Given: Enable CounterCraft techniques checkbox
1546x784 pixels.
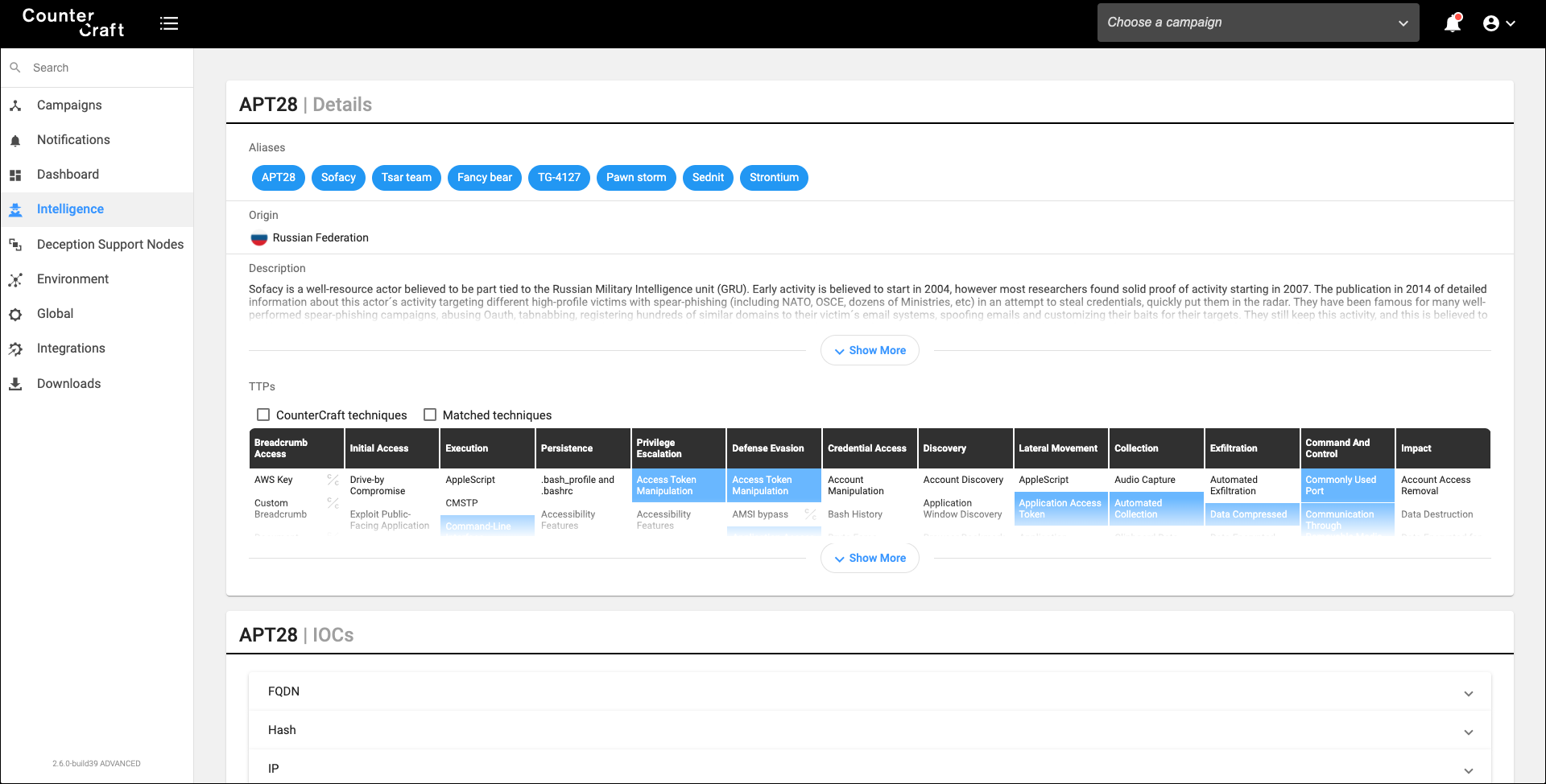Looking at the screenshot, I should click(263, 415).
